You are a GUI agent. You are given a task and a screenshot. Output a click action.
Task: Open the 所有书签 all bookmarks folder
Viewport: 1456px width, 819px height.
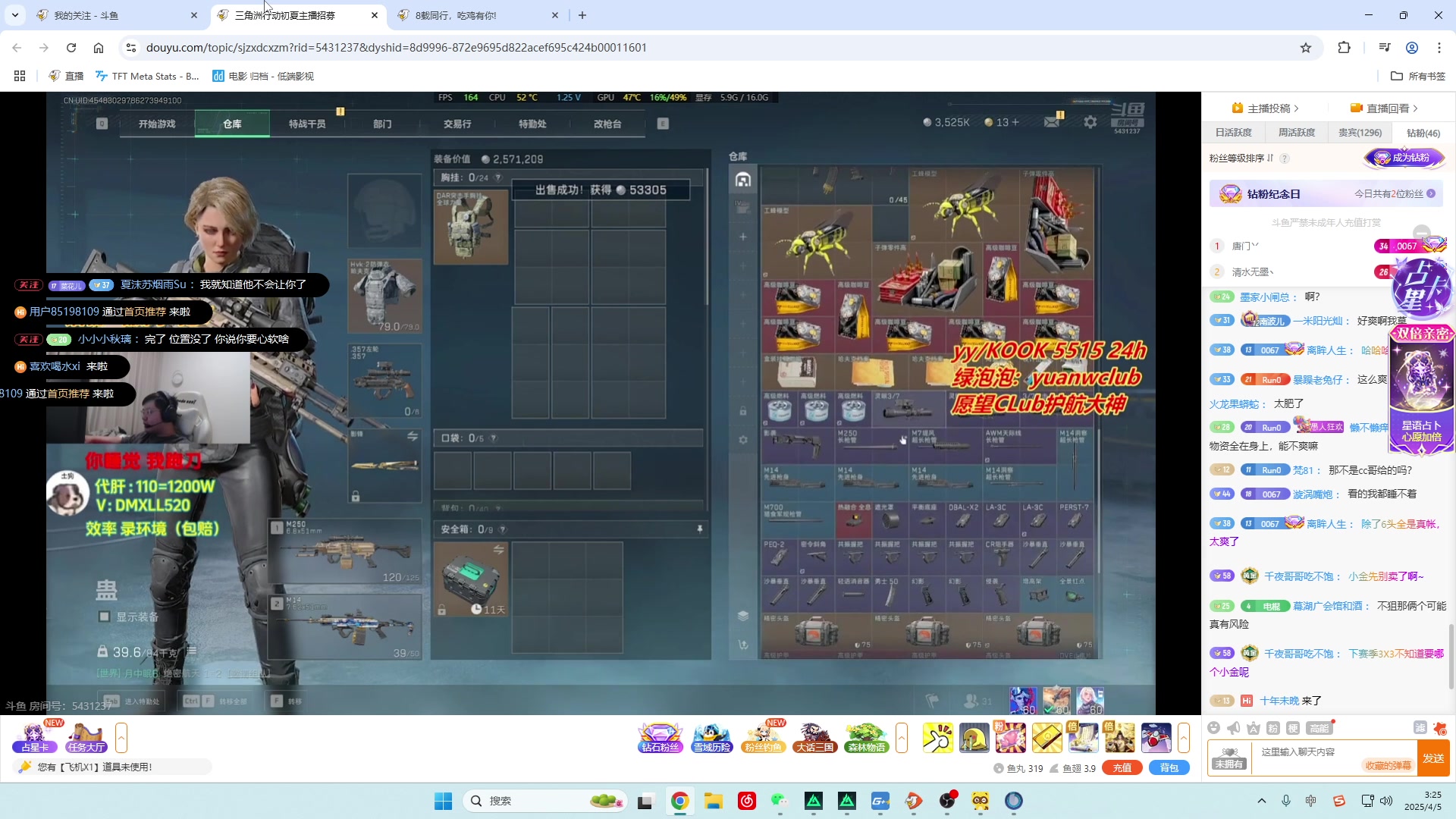pos(1418,76)
